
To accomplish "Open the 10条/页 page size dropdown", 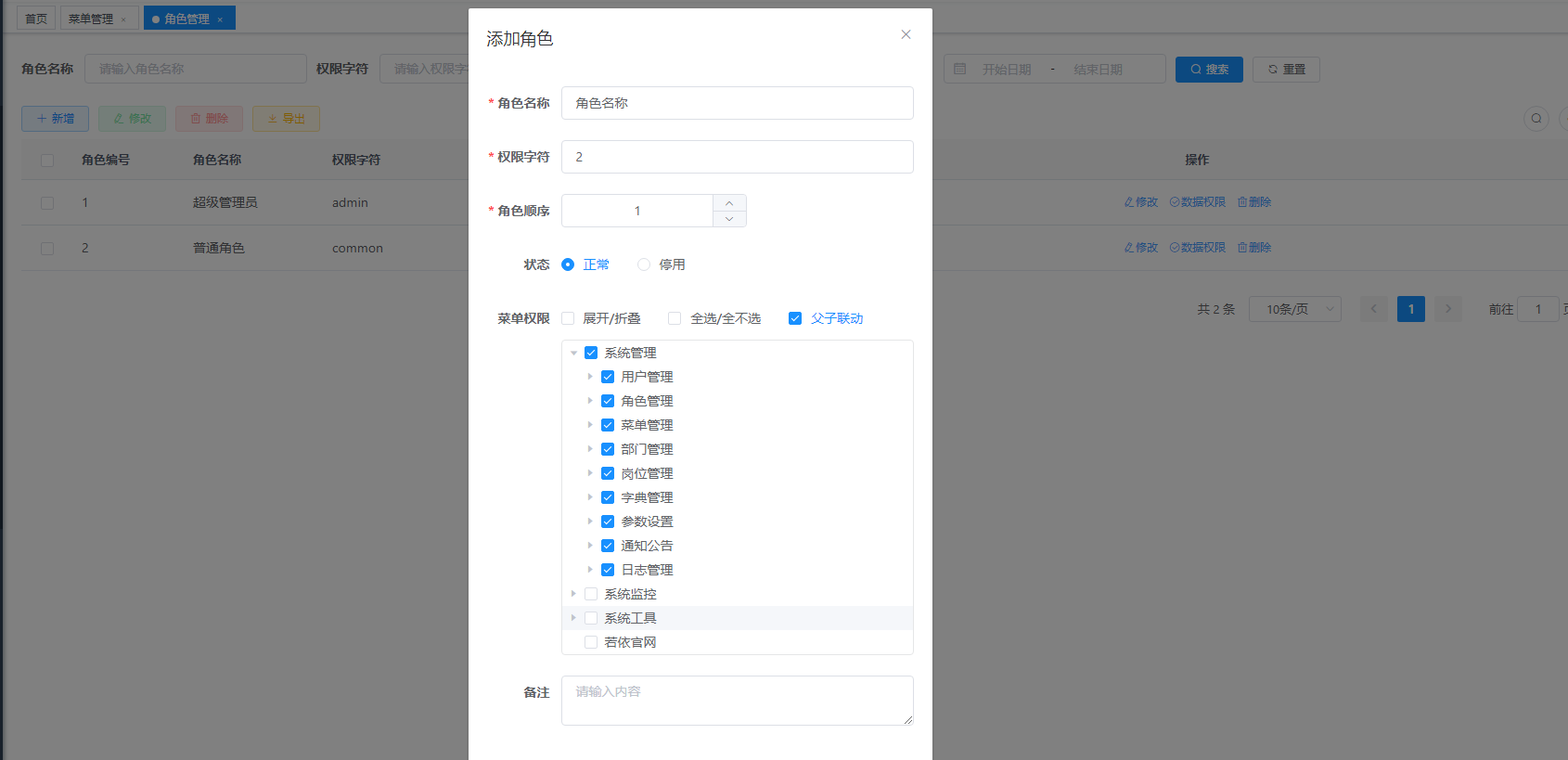I will 1295,309.
